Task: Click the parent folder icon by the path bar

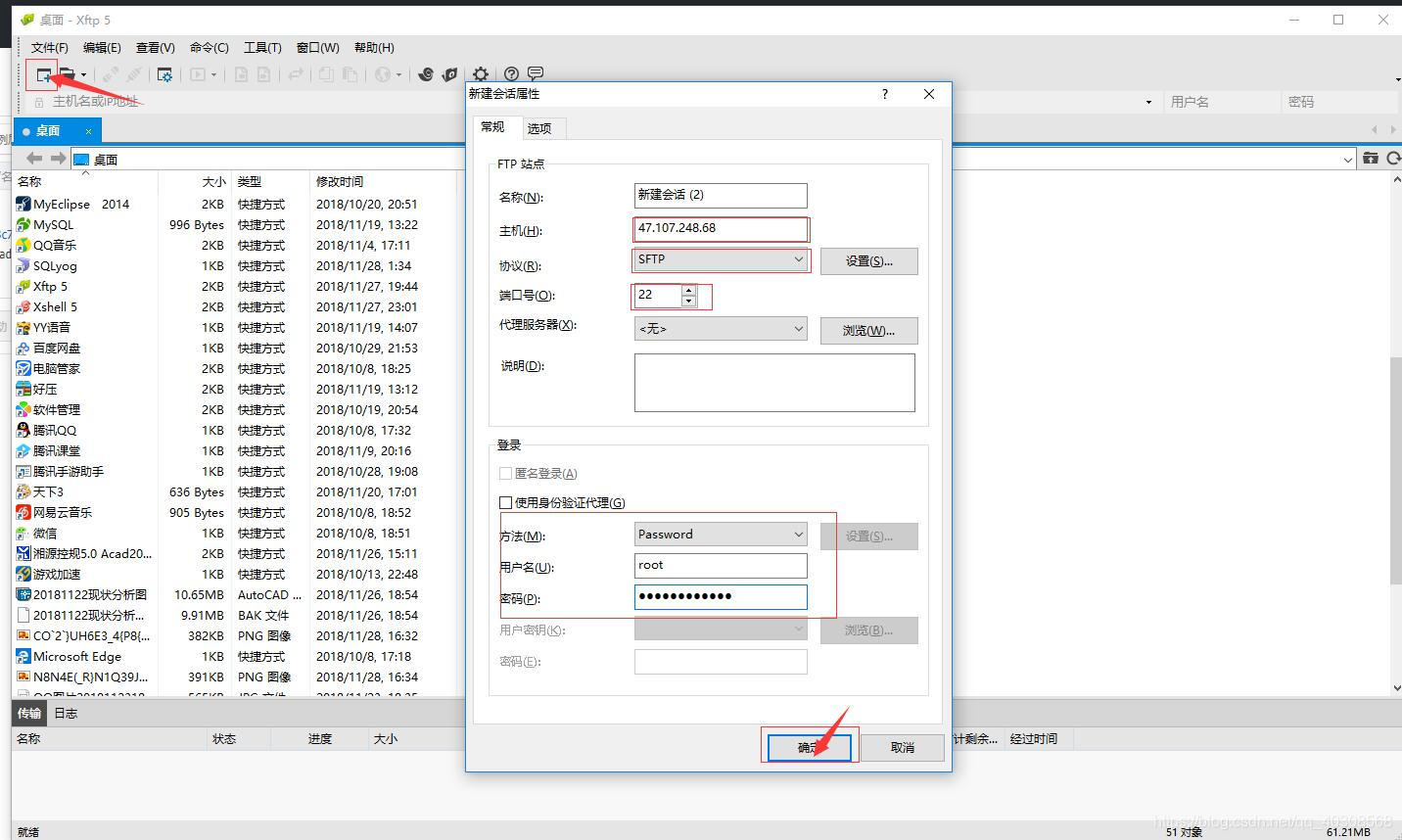Action: 1371,159
